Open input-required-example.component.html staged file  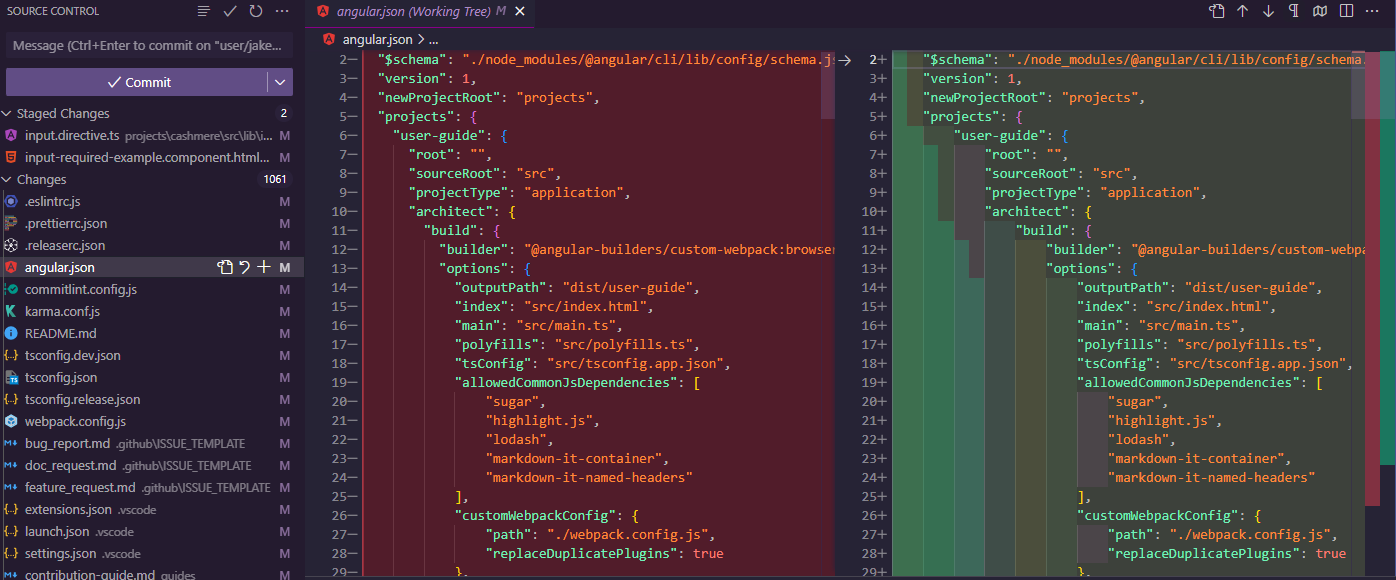point(152,157)
